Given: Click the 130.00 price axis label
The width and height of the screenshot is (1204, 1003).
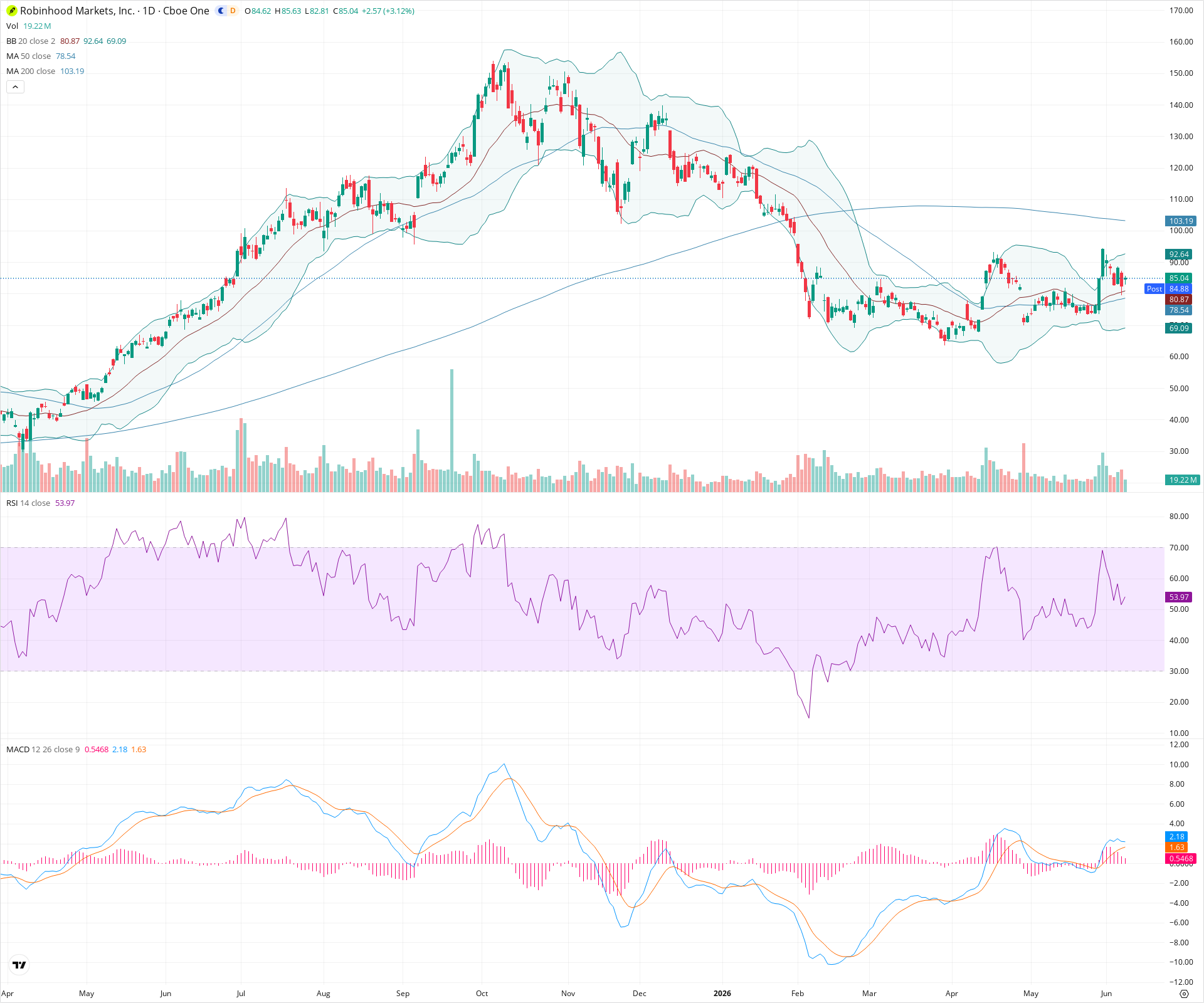Looking at the screenshot, I should [x=1181, y=136].
